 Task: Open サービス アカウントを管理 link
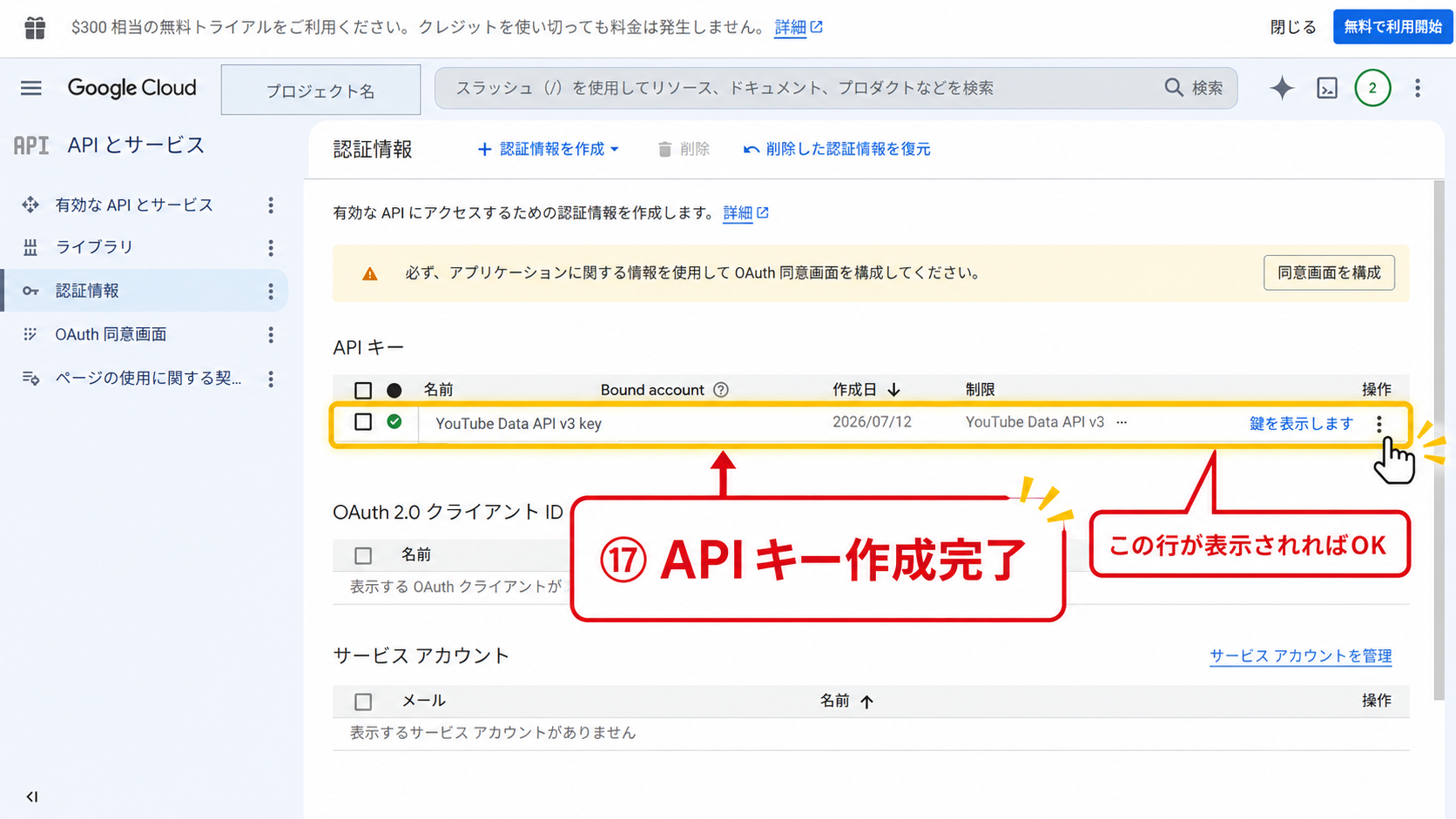[1301, 656]
